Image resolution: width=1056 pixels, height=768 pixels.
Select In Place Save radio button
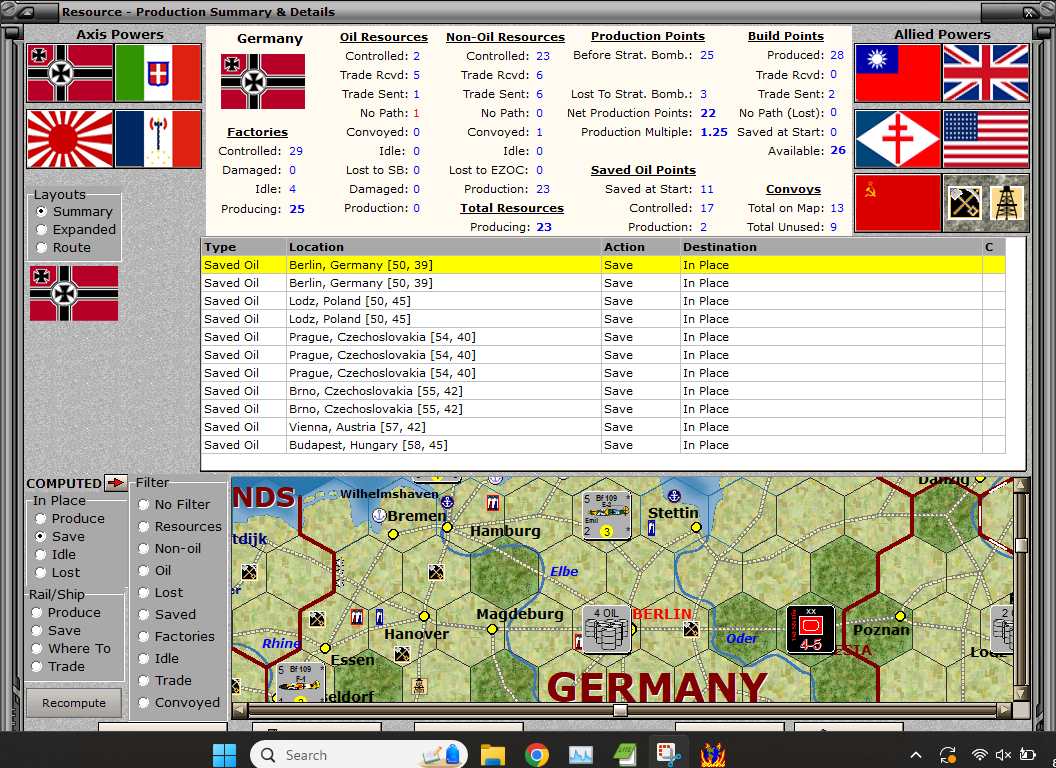click(x=41, y=537)
